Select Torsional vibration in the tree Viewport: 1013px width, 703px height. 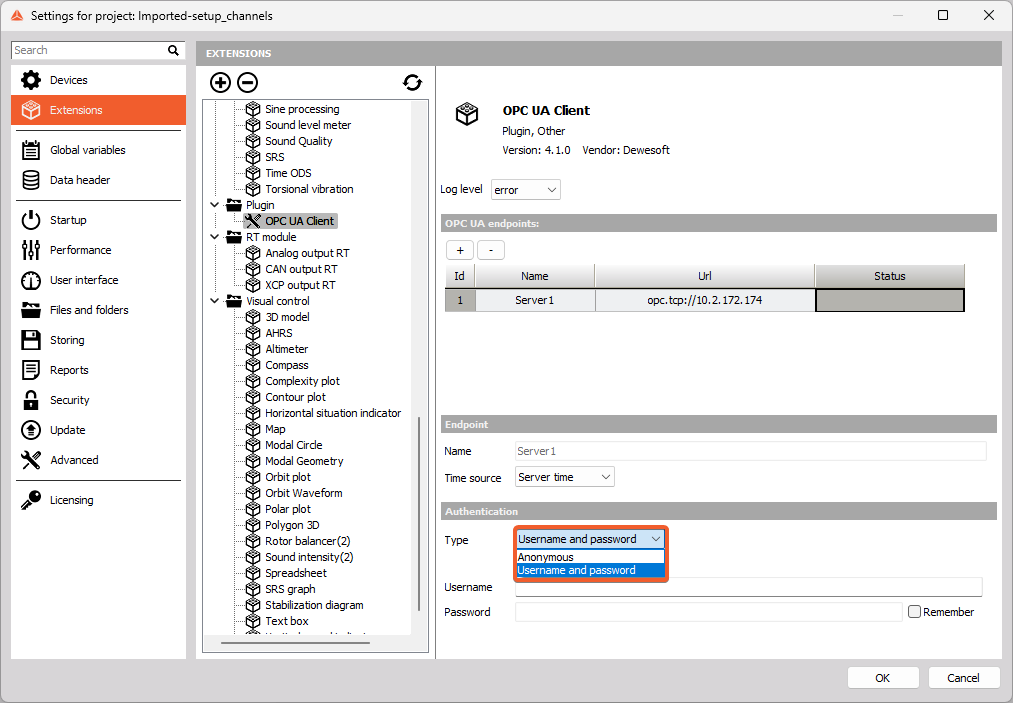tap(309, 189)
